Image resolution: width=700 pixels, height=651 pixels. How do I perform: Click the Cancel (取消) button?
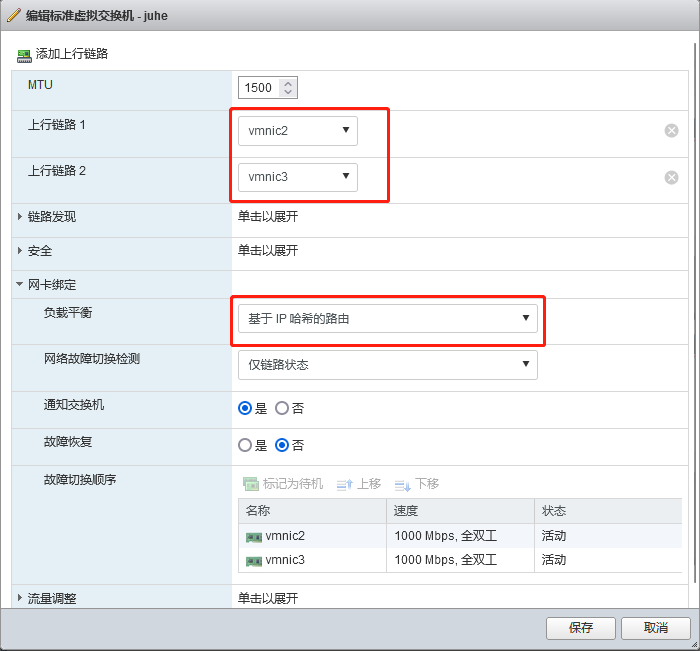655,628
